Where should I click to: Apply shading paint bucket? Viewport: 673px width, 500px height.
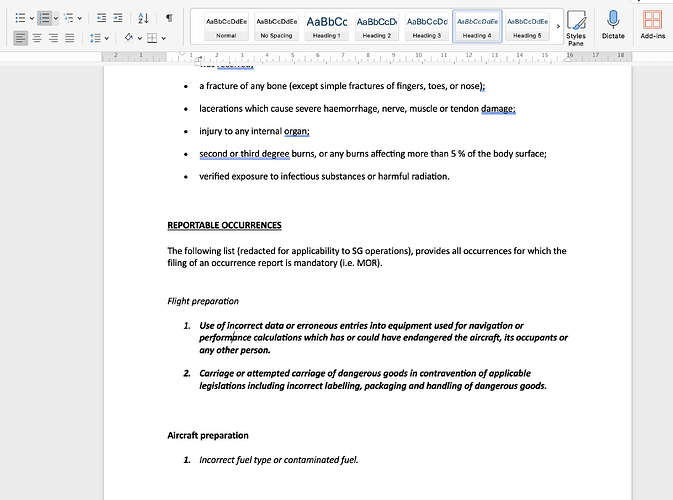coord(128,38)
